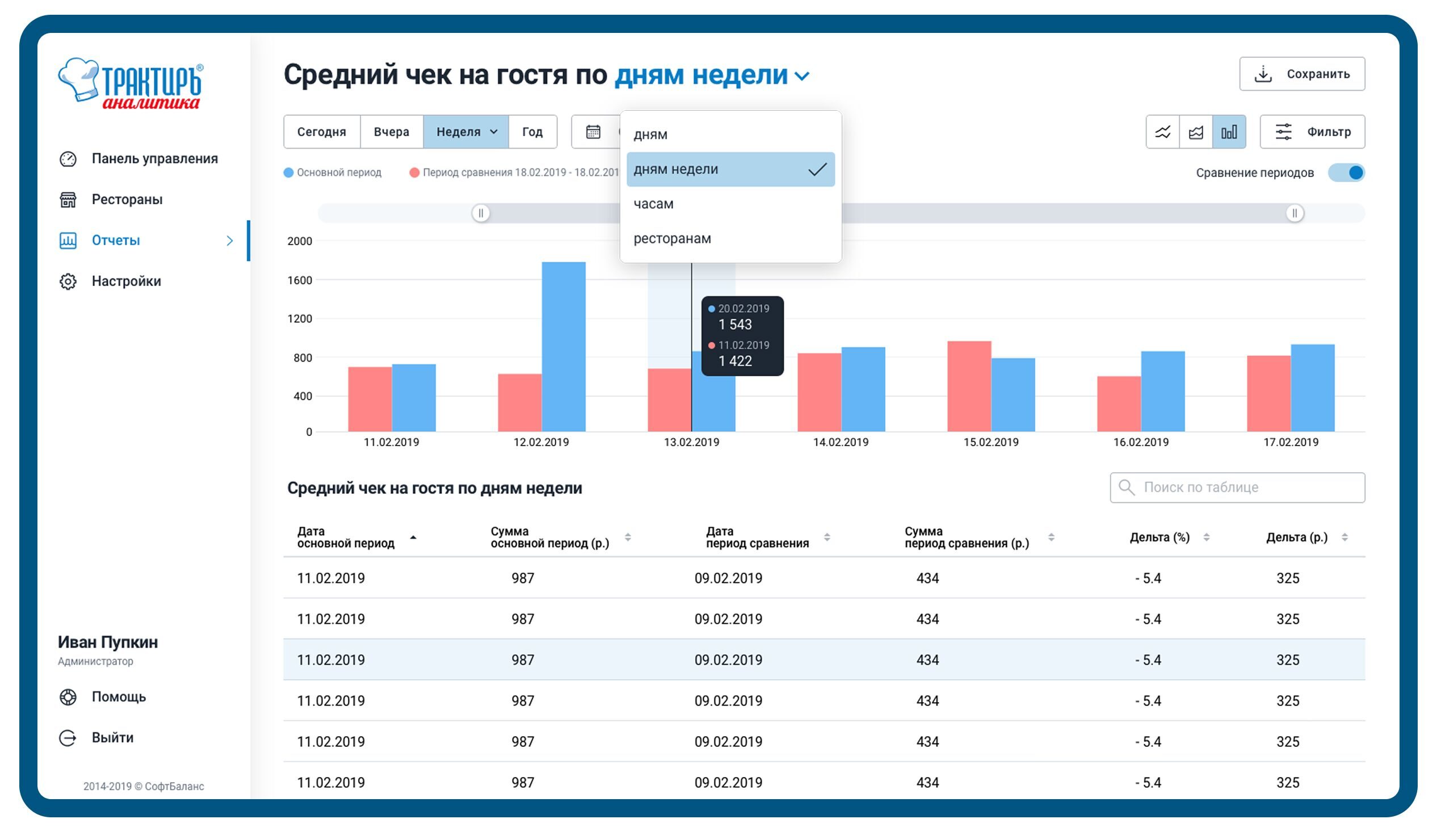The width and height of the screenshot is (1437, 840).
Task: Sort by Дельта (%) column
Action: pos(1206,537)
